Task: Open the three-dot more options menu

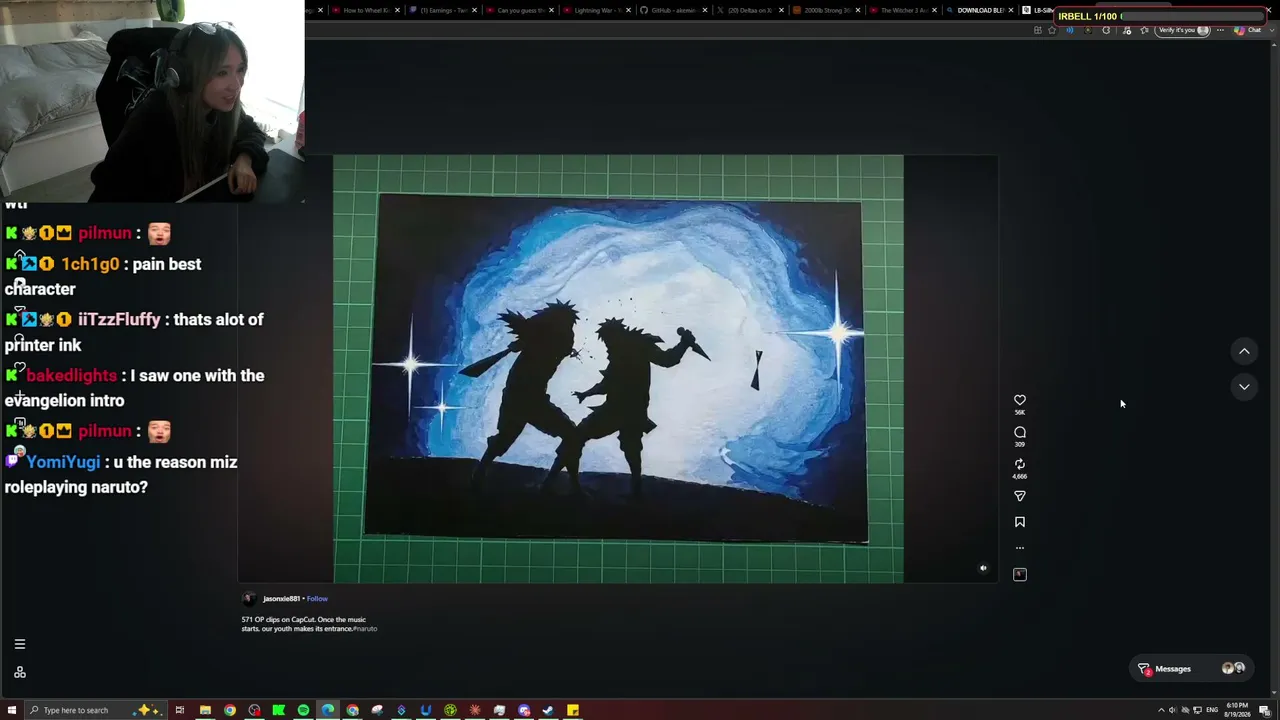Action: (x=1020, y=548)
